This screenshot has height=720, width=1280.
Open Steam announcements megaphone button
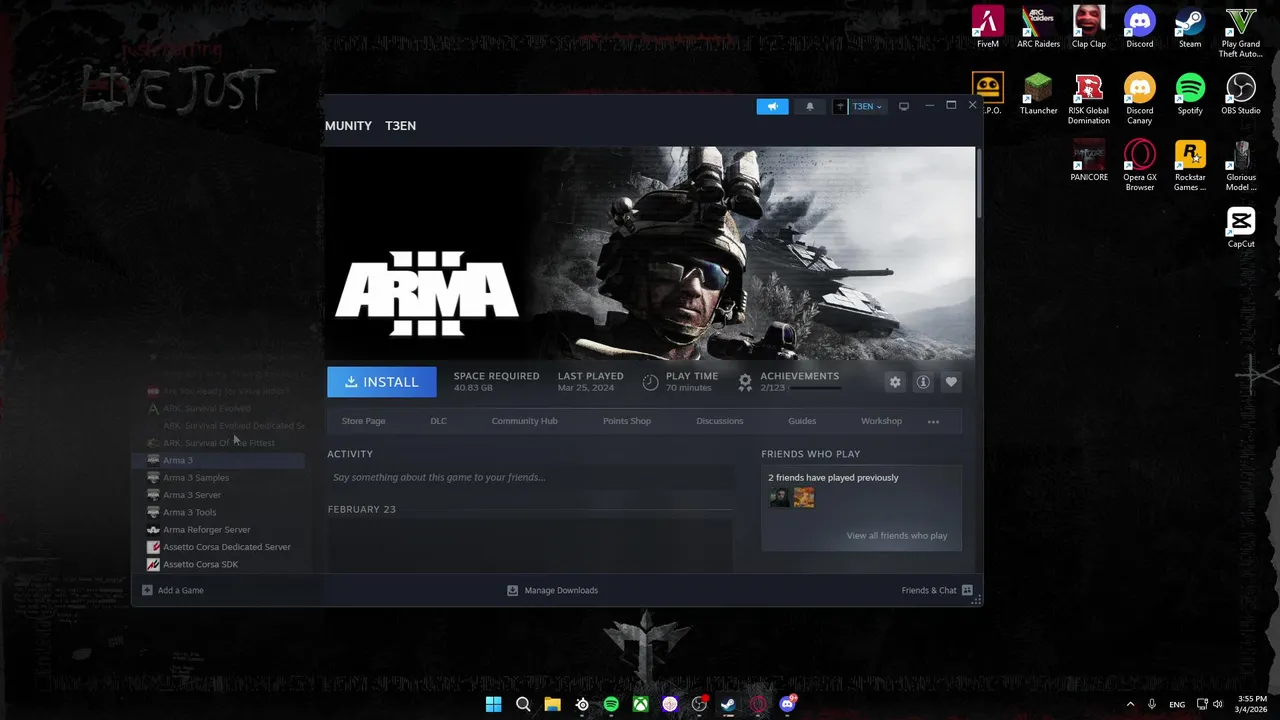pyautogui.click(x=772, y=106)
